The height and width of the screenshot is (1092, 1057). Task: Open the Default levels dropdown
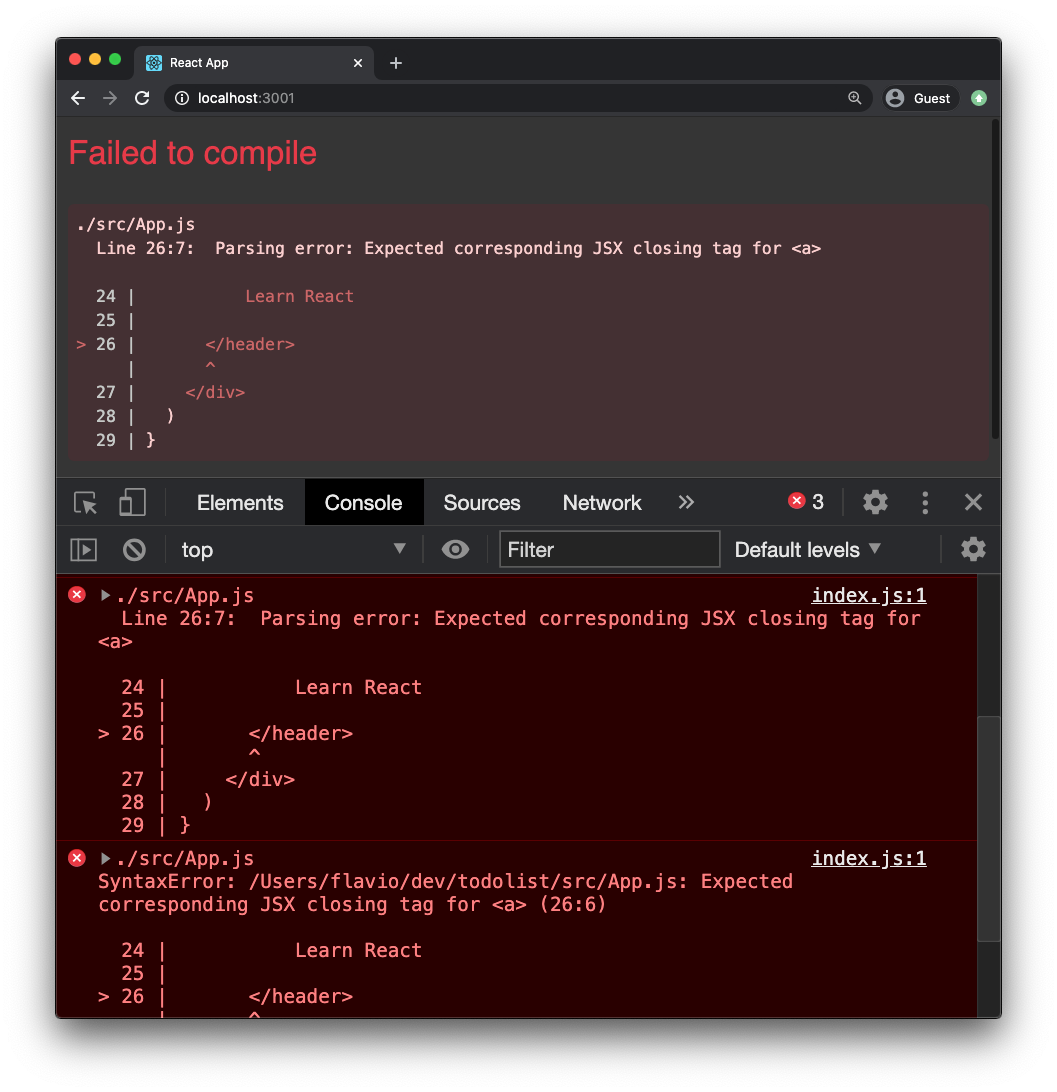pos(806,549)
